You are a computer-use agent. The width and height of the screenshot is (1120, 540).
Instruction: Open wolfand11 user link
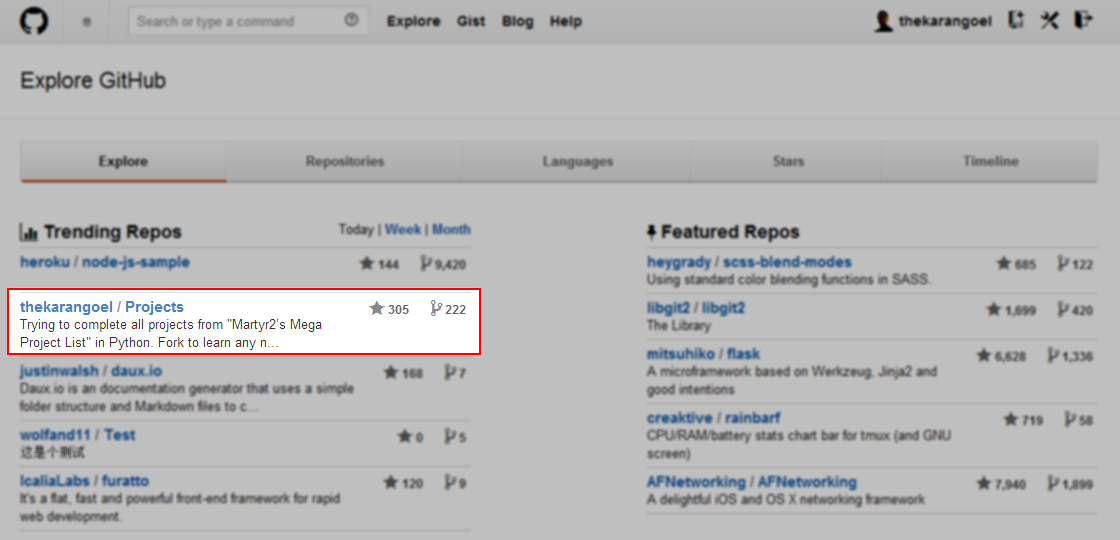point(56,435)
